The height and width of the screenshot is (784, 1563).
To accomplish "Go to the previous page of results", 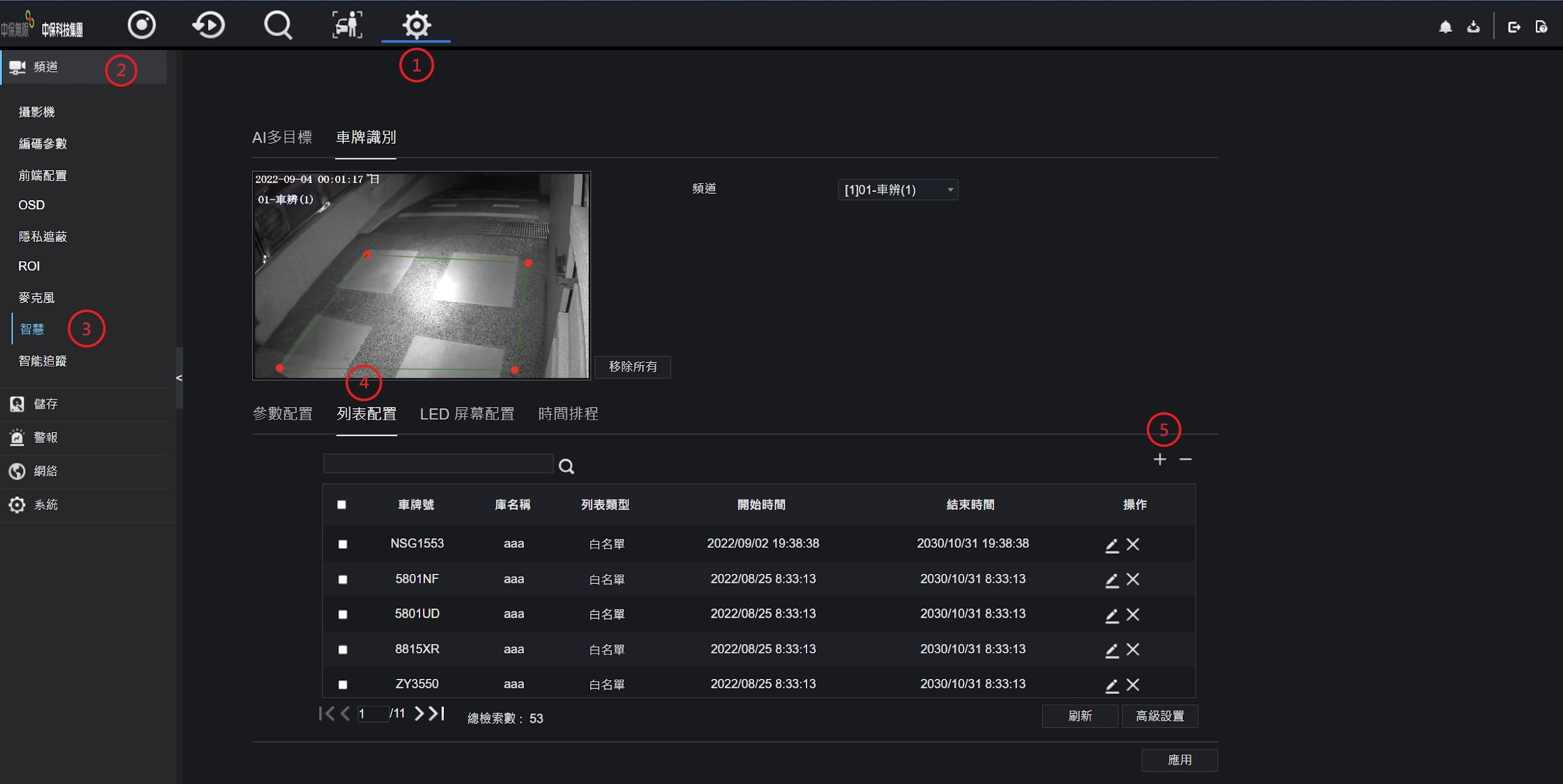I will 345,713.
